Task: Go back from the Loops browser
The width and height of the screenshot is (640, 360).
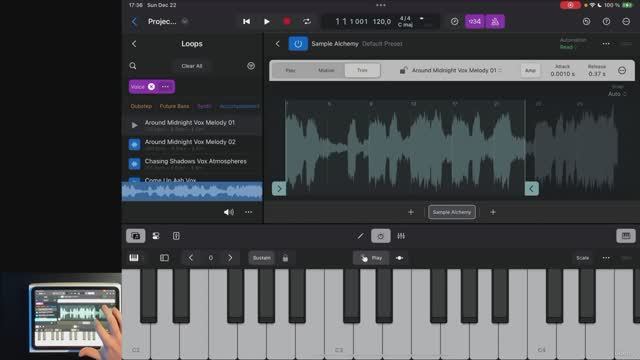Action: [x=134, y=44]
